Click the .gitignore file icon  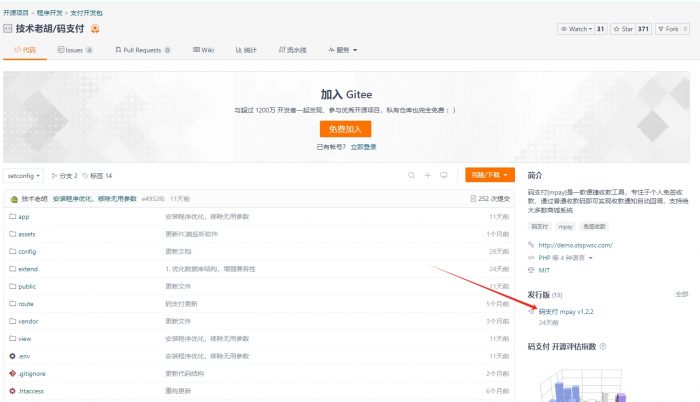click(12, 373)
